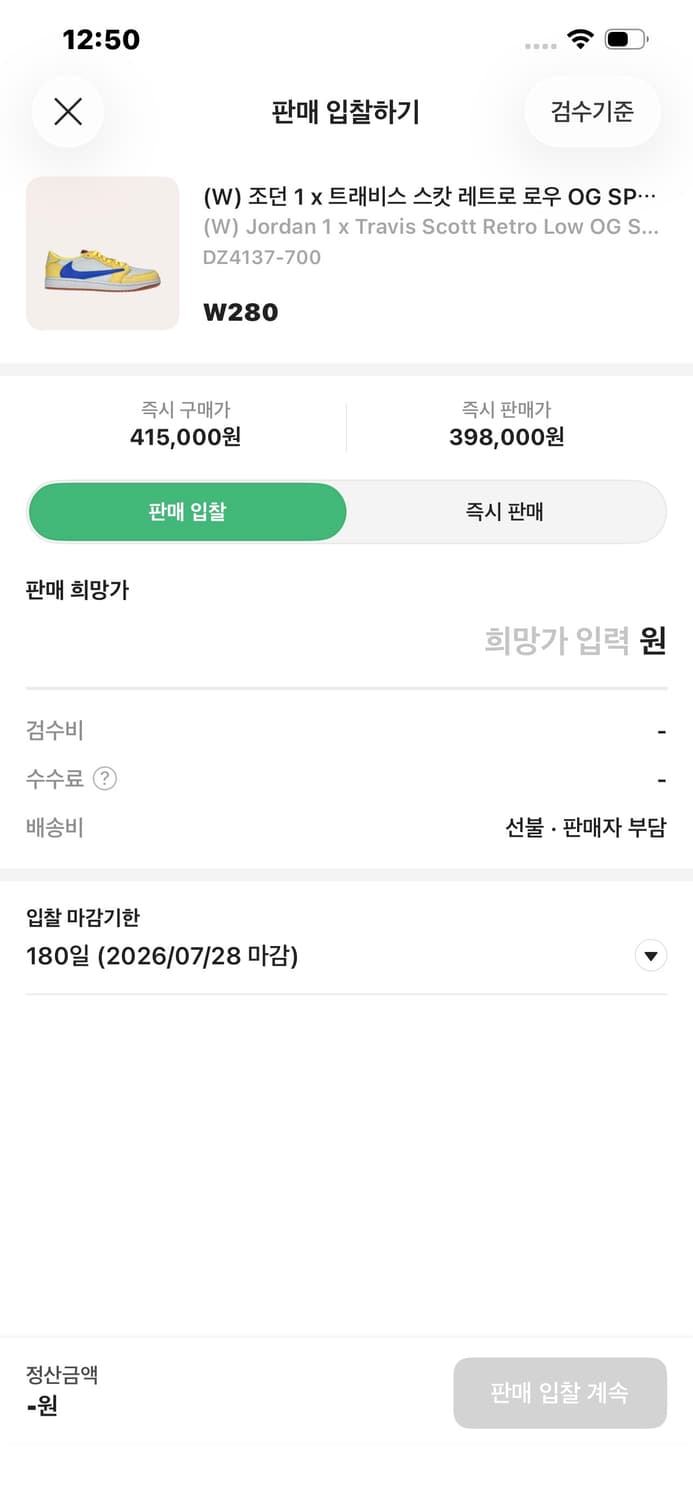Switch to the 즉시 판매 tab
Viewport: 693px width, 1500px height.
pyautogui.click(x=504, y=511)
